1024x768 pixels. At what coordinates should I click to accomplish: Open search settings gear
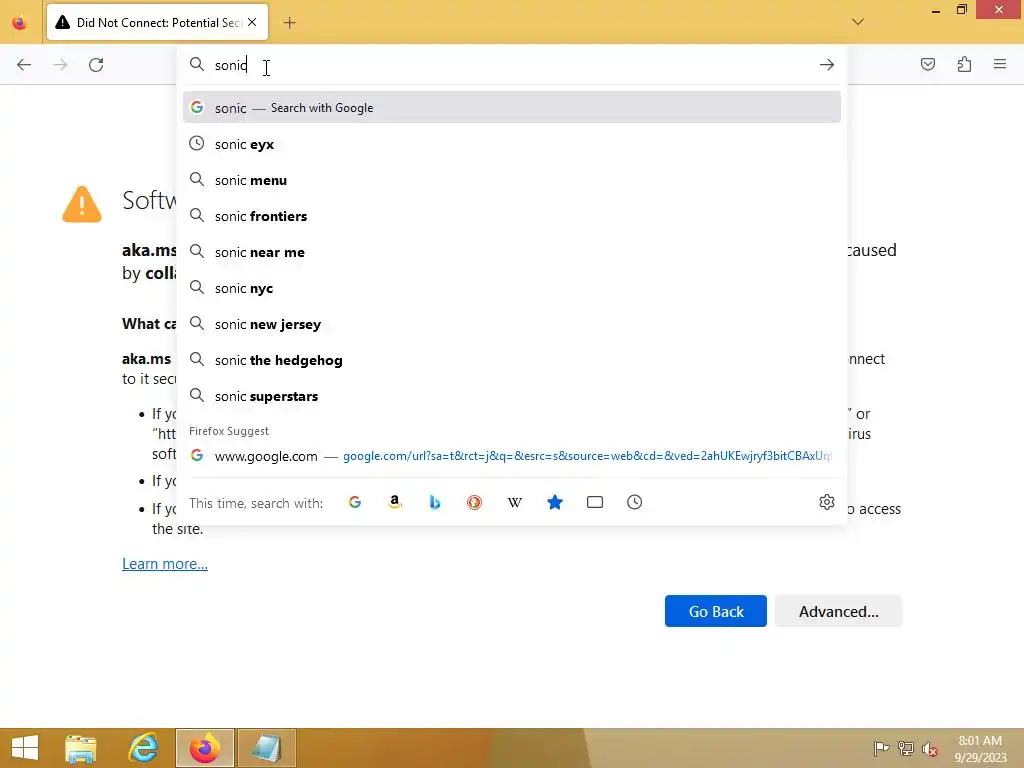coord(827,502)
